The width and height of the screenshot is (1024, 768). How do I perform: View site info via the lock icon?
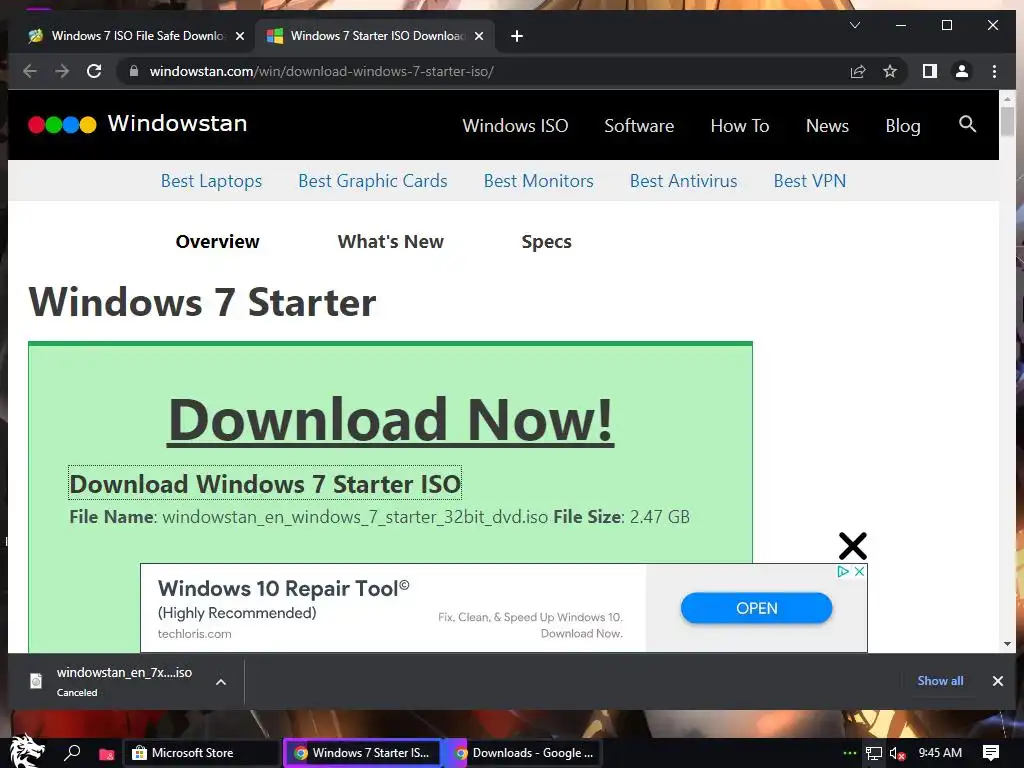pos(134,71)
